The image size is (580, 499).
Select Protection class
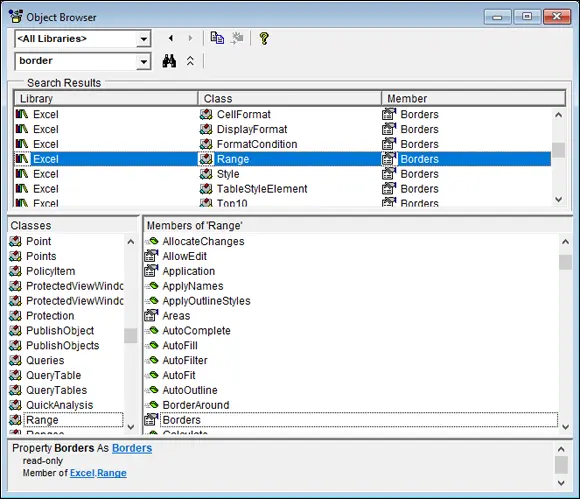pyautogui.click(x=50, y=316)
